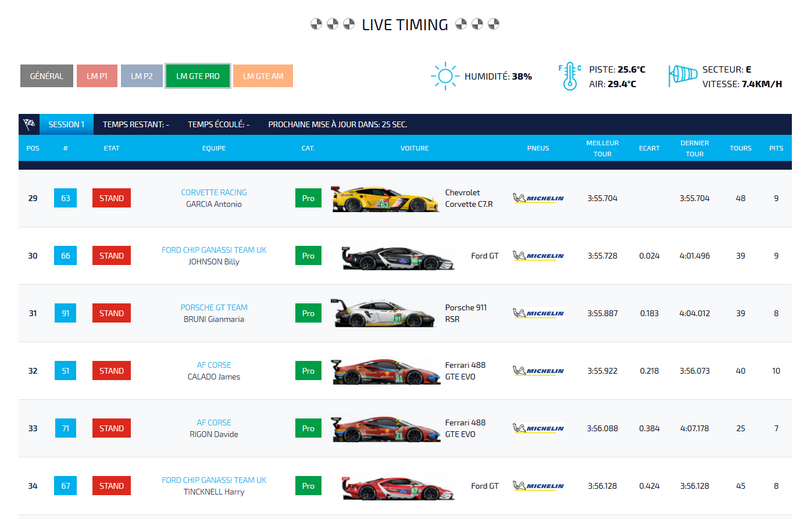Image resolution: width=800 pixels, height=519 pixels.
Task: Click the STAND status for car 66
Action: tap(111, 256)
